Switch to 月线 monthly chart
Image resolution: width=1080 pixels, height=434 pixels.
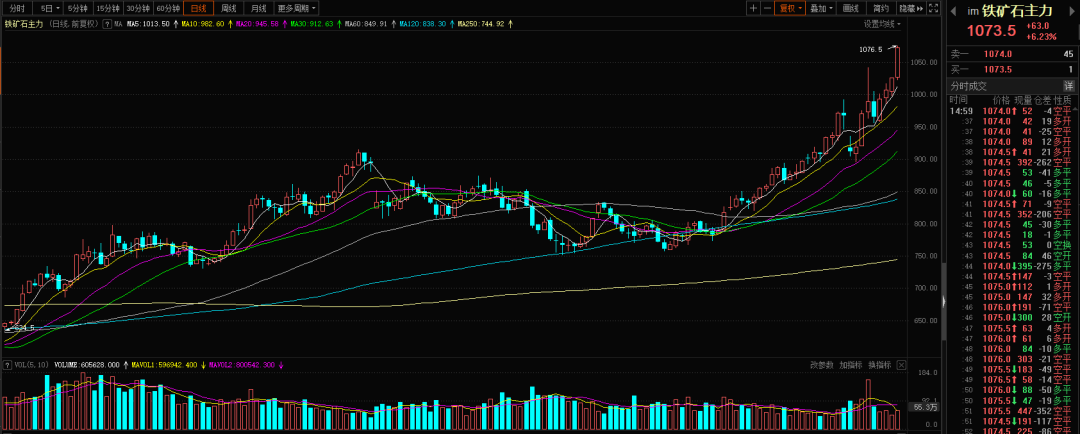(258, 8)
